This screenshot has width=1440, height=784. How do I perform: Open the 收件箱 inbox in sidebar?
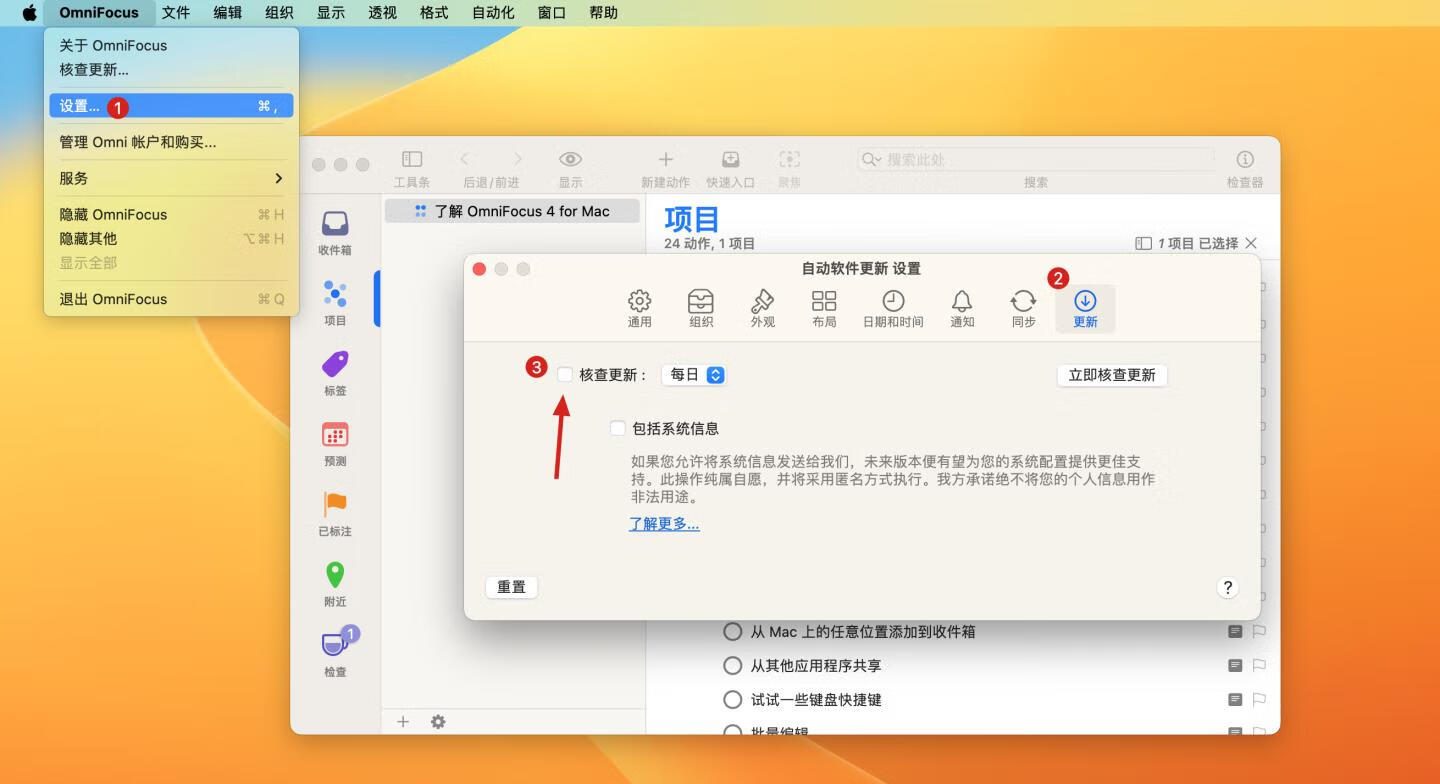tap(335, 232)
